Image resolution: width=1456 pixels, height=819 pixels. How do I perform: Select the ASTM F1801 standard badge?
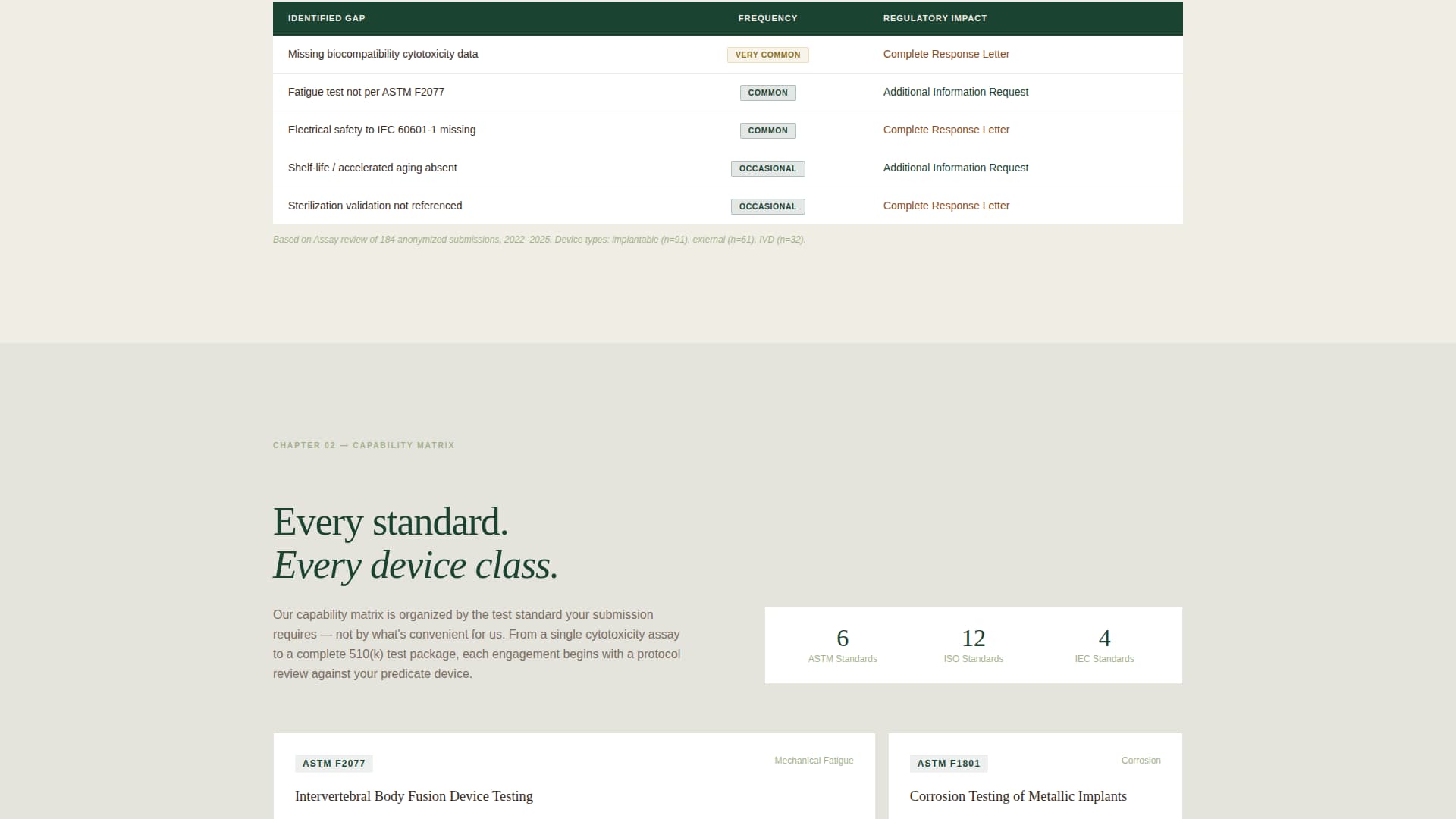(x=949, y=764)
